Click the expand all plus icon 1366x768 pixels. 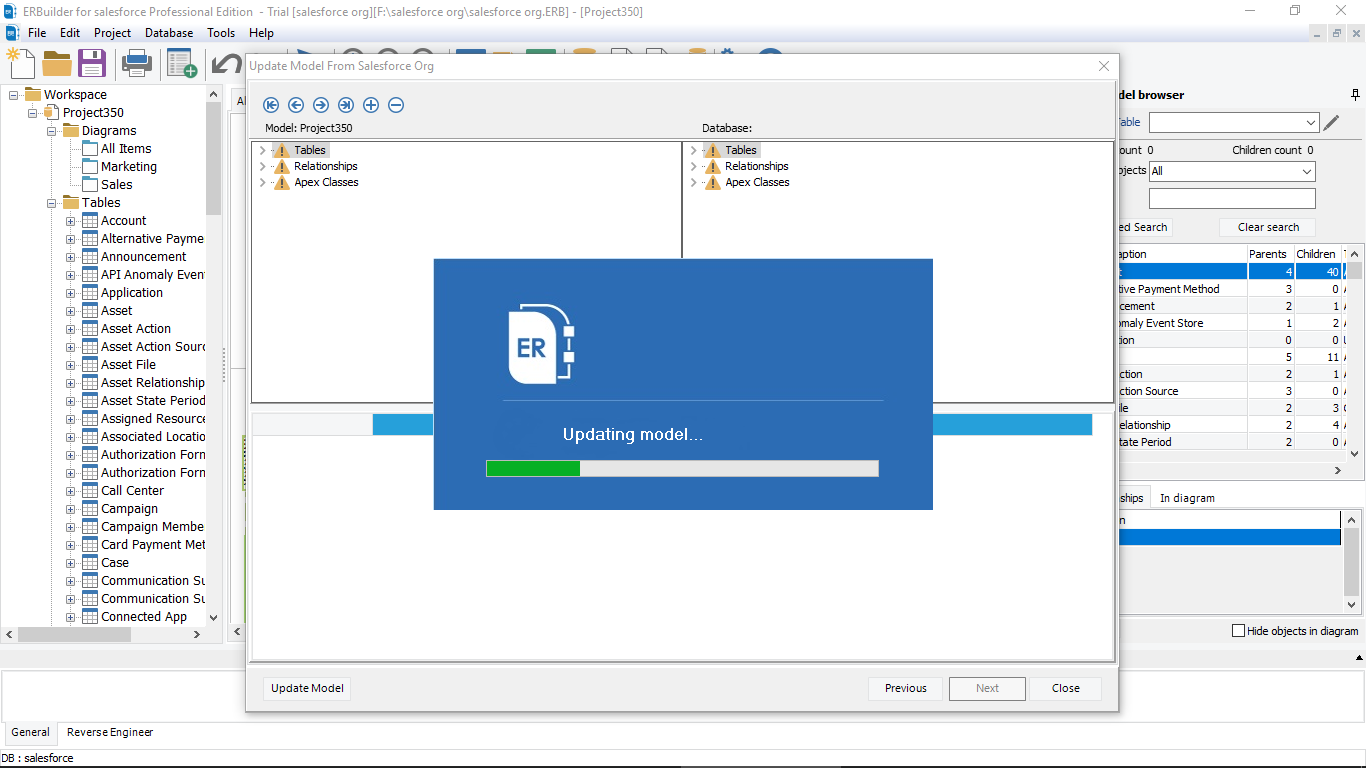371,105
